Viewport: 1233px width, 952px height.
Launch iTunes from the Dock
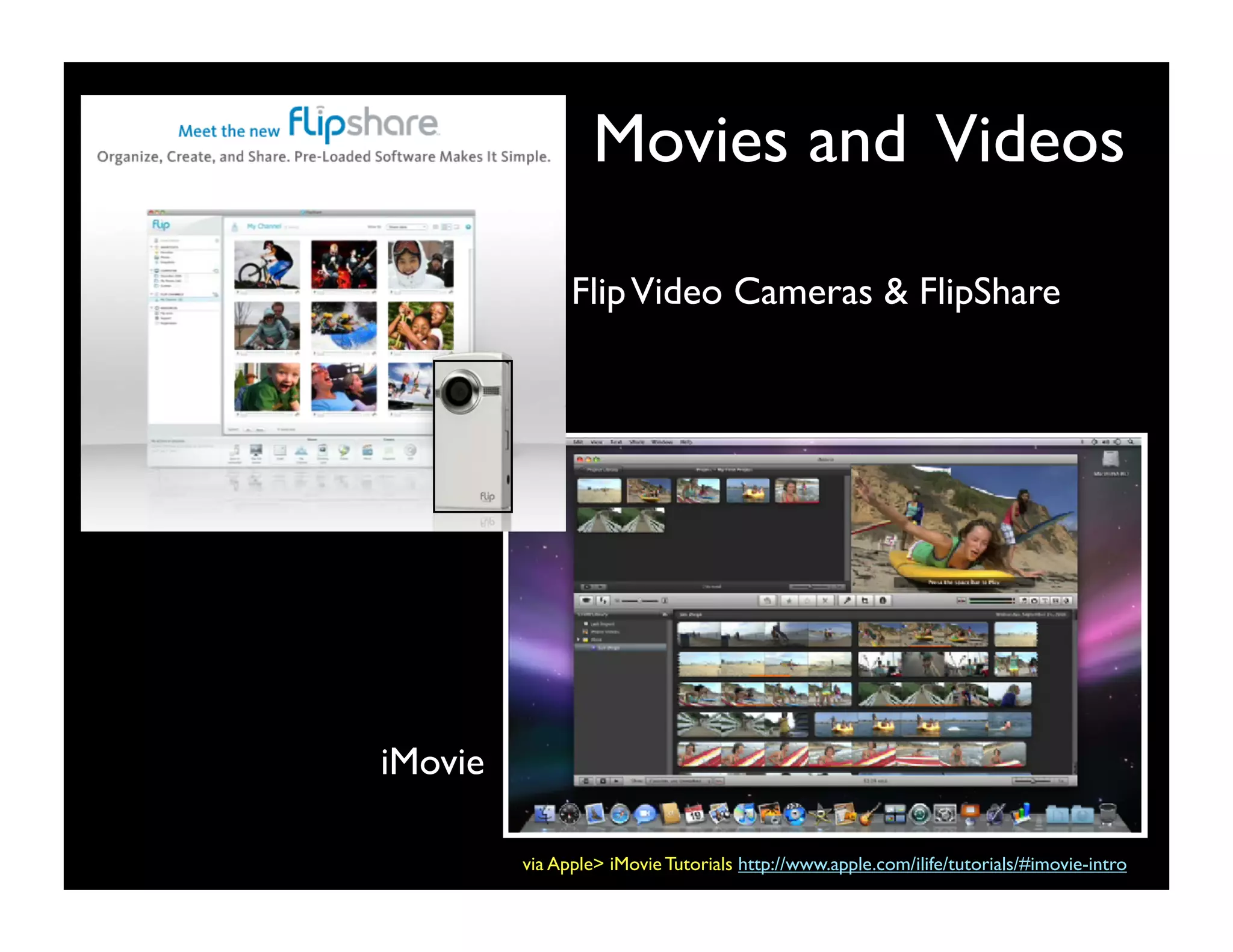click(745, 814)
